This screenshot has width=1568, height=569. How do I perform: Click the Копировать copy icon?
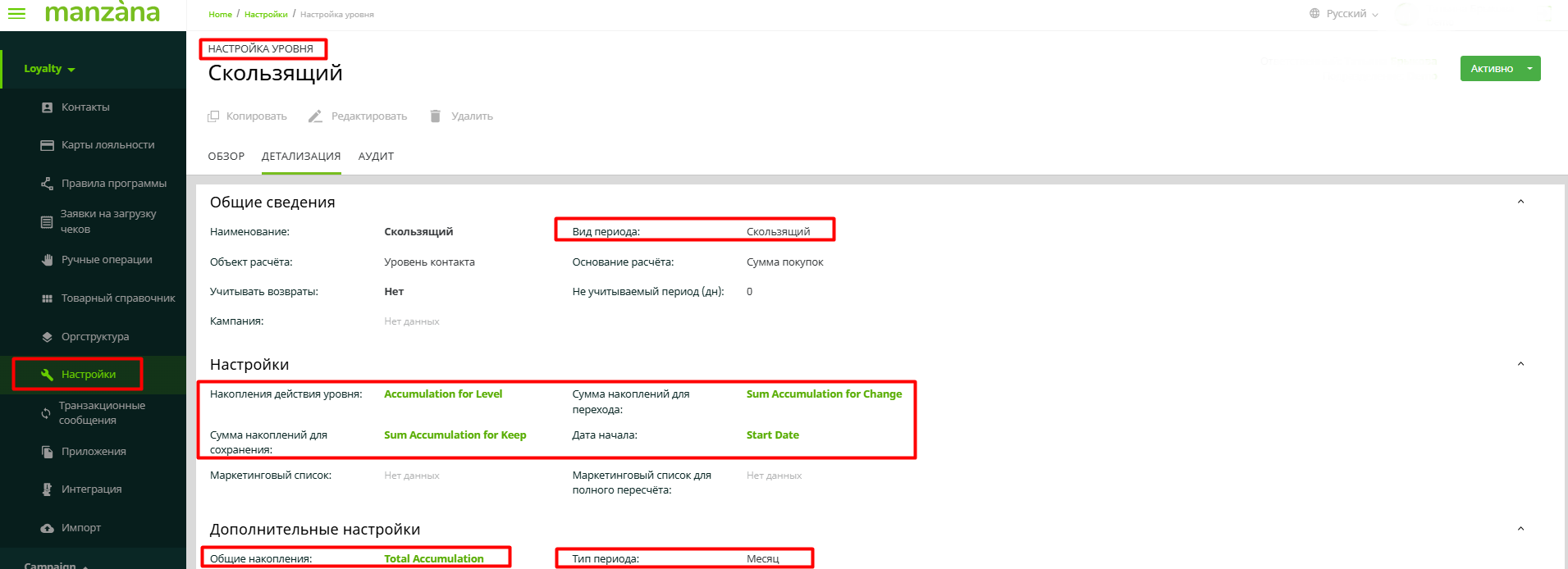(213, 116)
